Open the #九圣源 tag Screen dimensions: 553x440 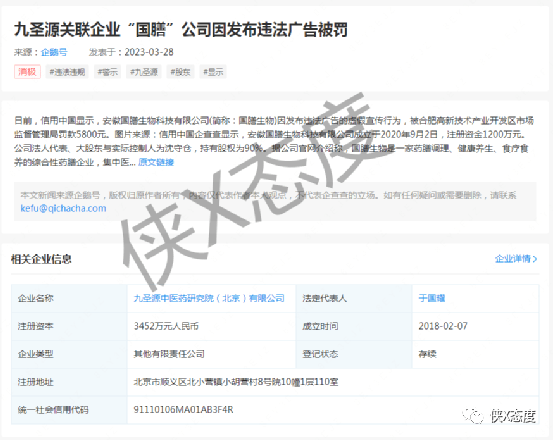tap(144, 72)
